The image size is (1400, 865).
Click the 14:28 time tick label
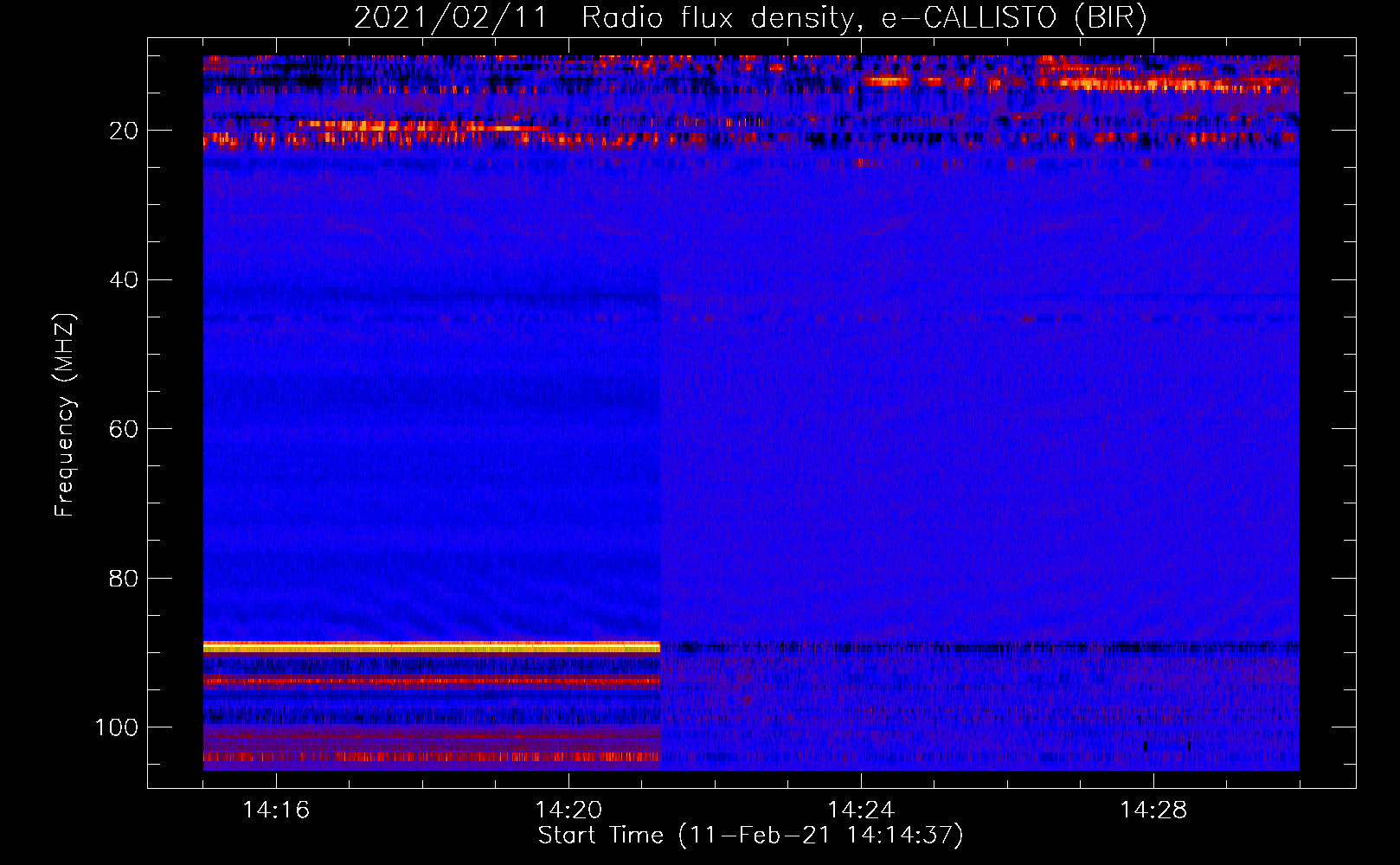coord(1153,810)
